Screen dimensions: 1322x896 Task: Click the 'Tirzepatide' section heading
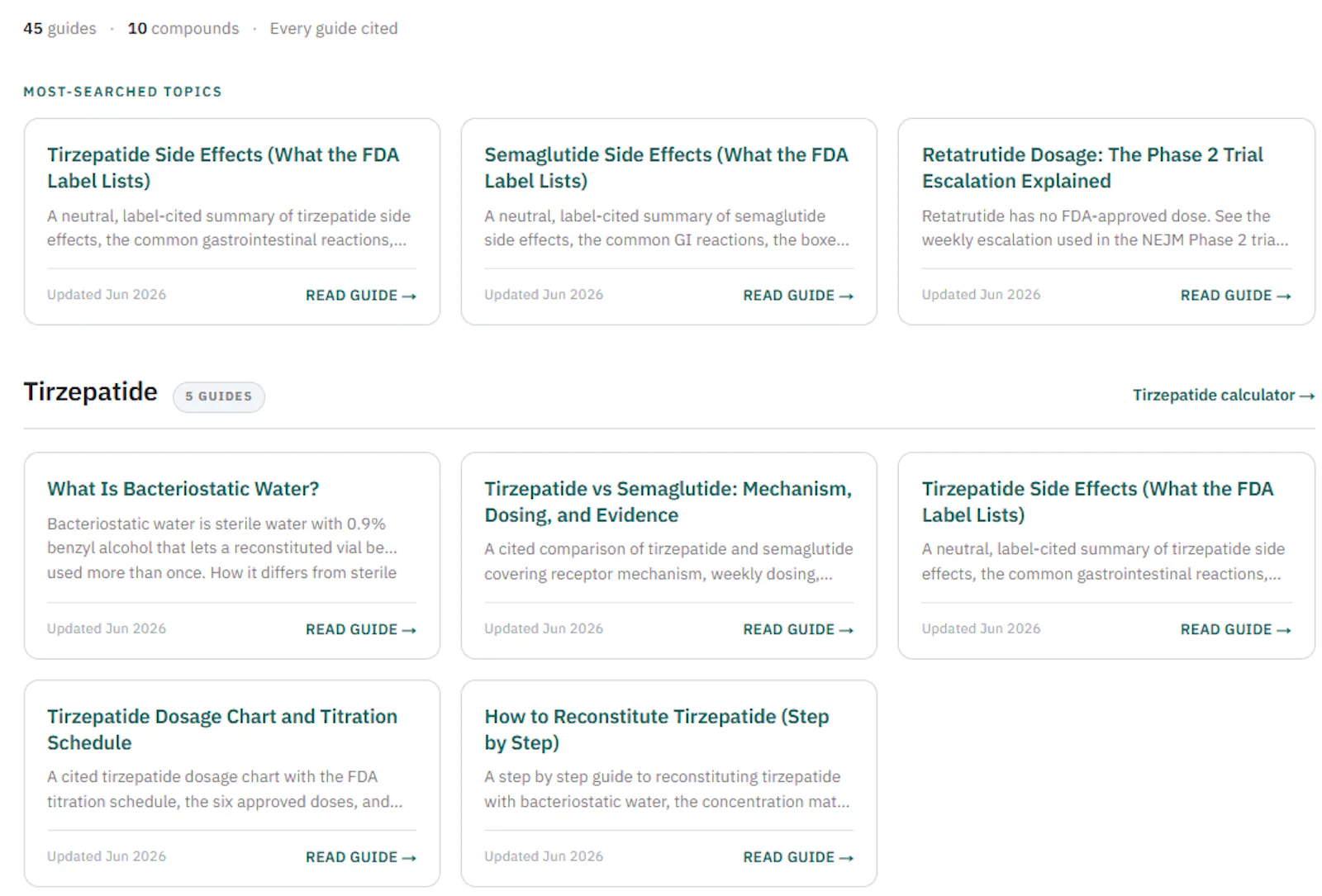click(x=90, y=391)
